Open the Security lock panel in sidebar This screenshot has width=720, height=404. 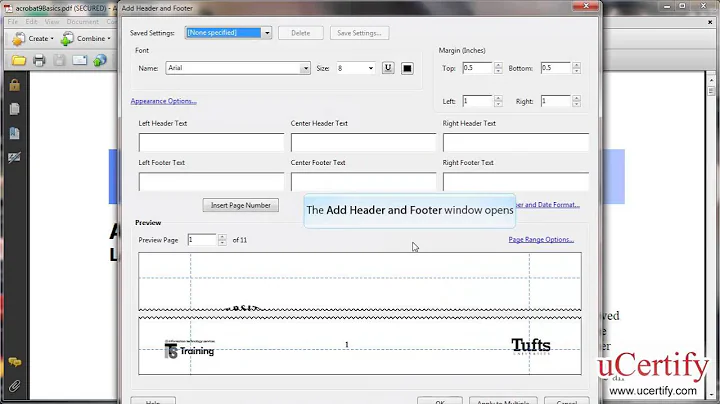[x=15, y=85]
